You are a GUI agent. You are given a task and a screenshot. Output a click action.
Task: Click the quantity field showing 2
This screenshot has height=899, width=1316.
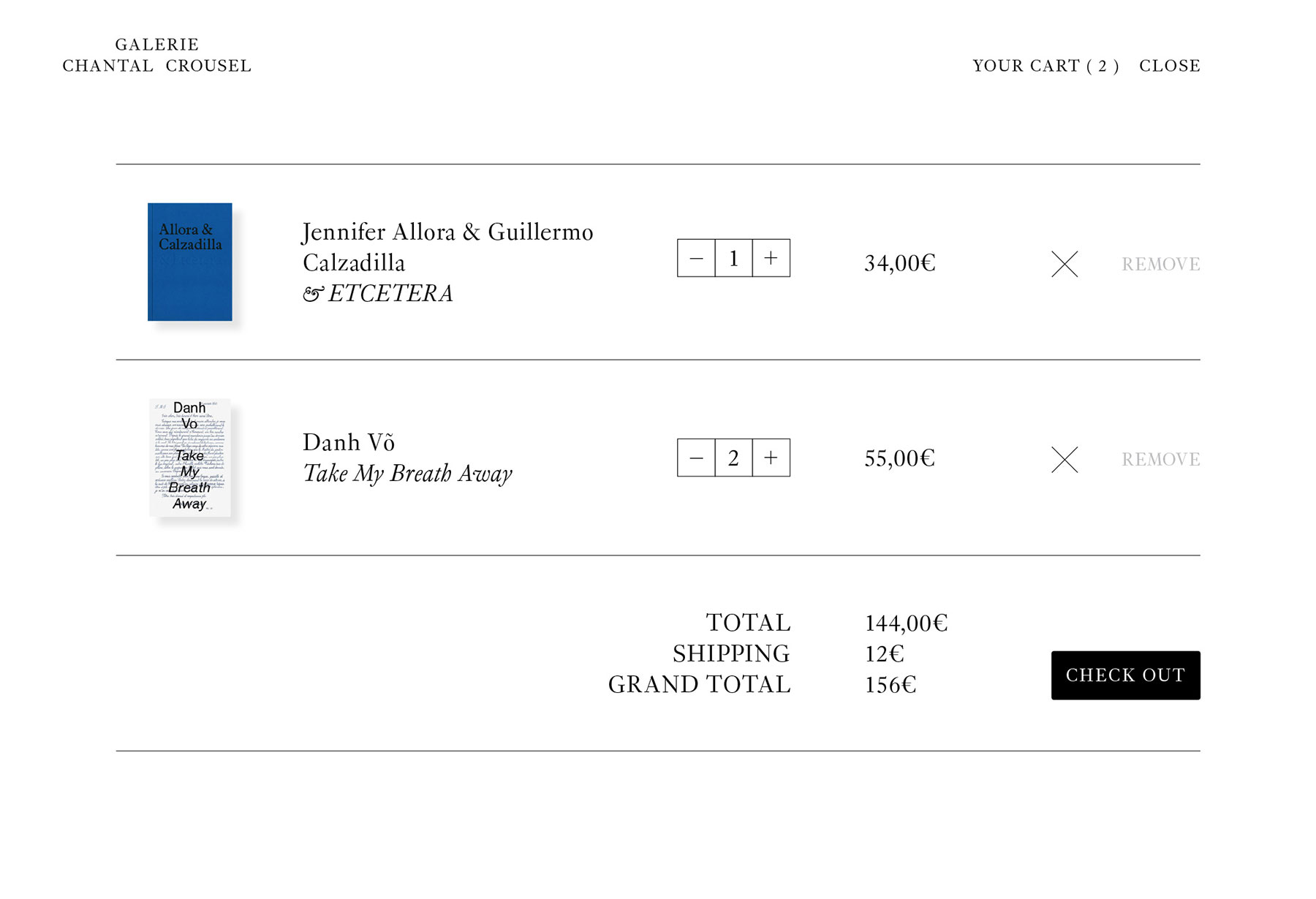point(733,458)
